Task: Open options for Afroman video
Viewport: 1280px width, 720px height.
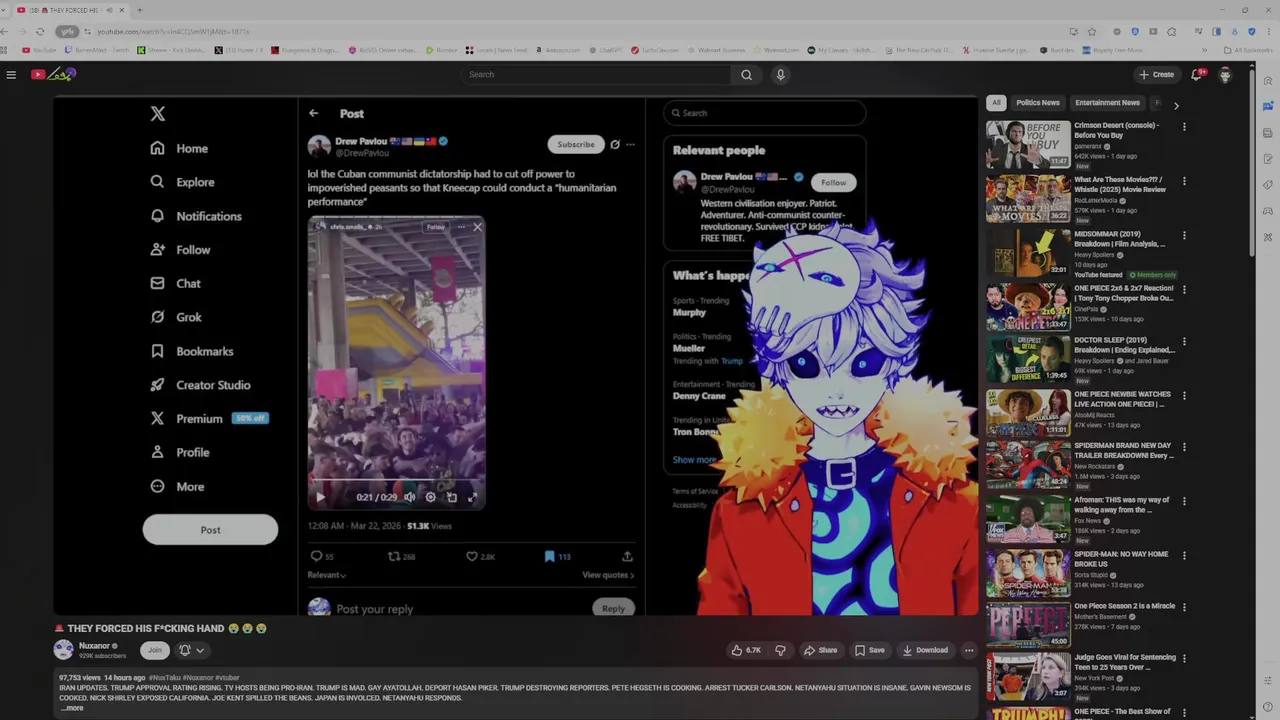Action: [x=1184, y=502]
